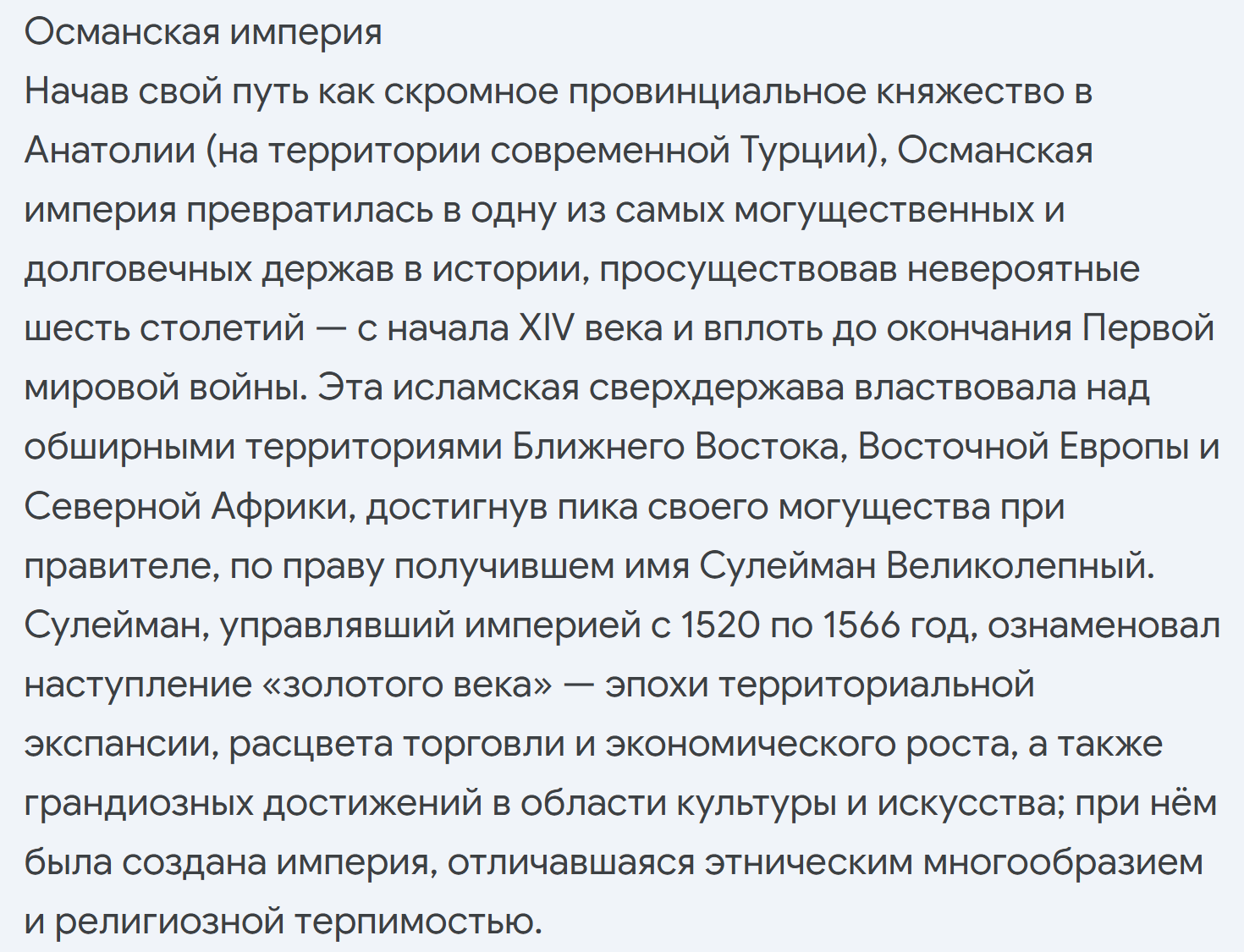Click the phrase "шесть столетий"
This screenshot has height=952, width=1244.
click(164, 328)
